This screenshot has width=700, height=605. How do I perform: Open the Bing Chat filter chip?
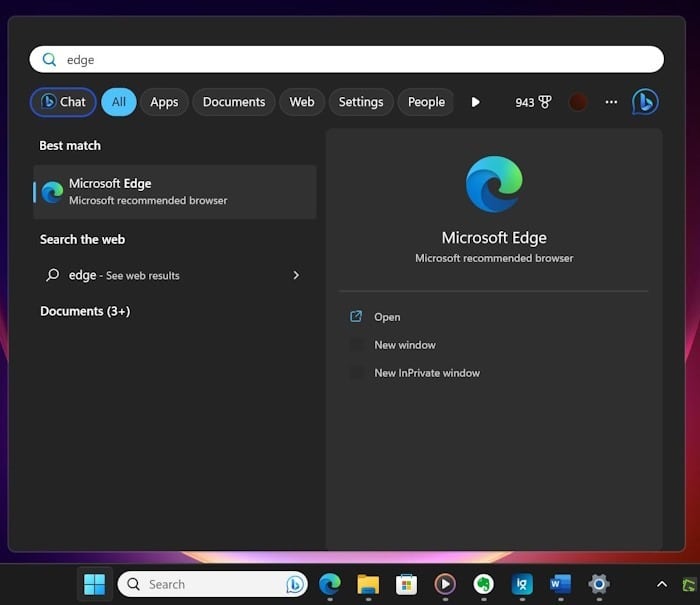coord(63,102)
